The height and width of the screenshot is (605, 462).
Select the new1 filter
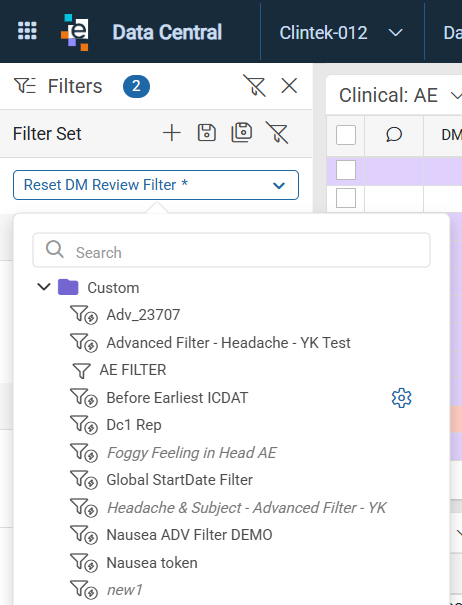[x=124, y=590]
